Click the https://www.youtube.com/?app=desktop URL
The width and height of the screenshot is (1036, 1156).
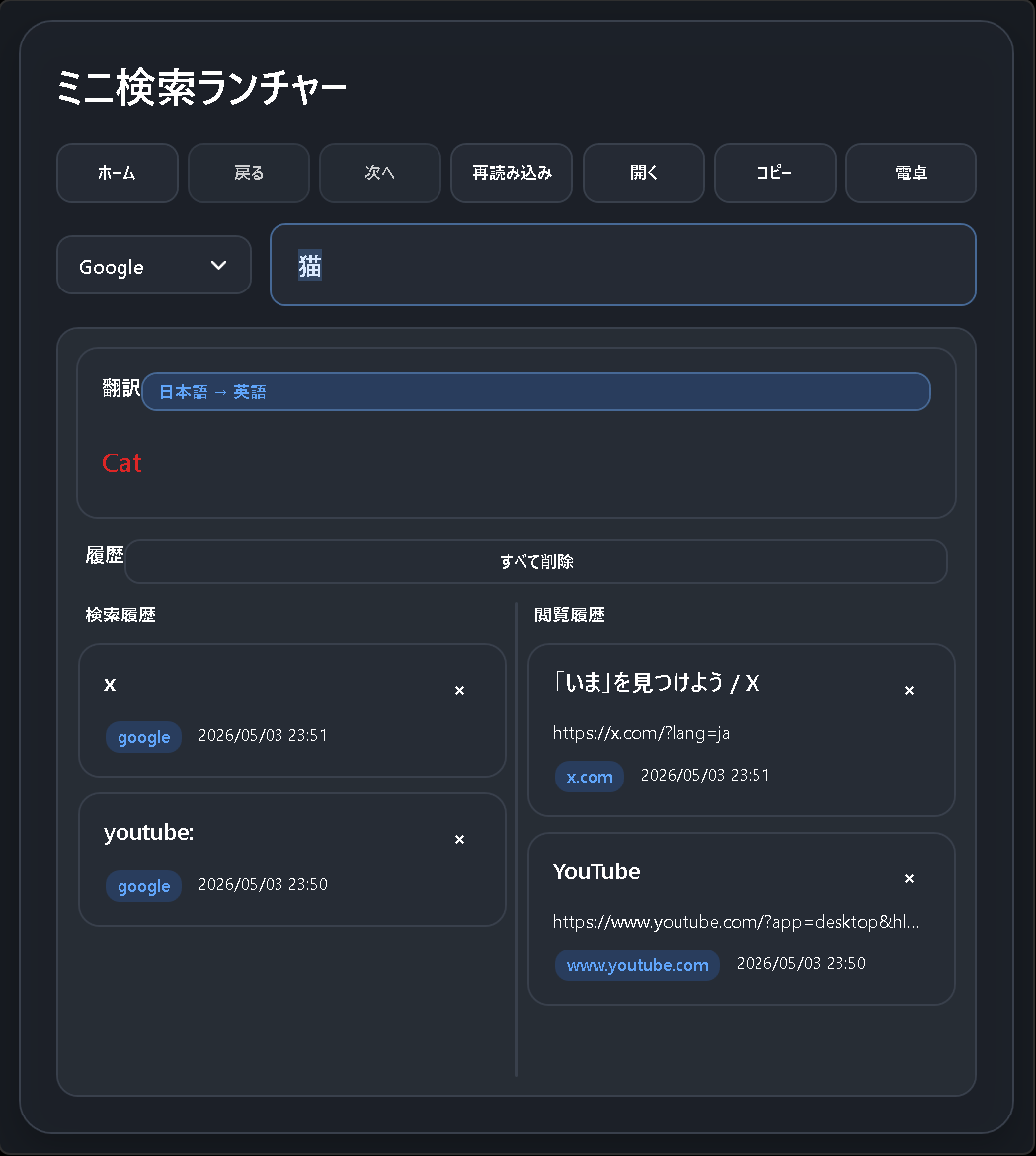click(736, 922)
